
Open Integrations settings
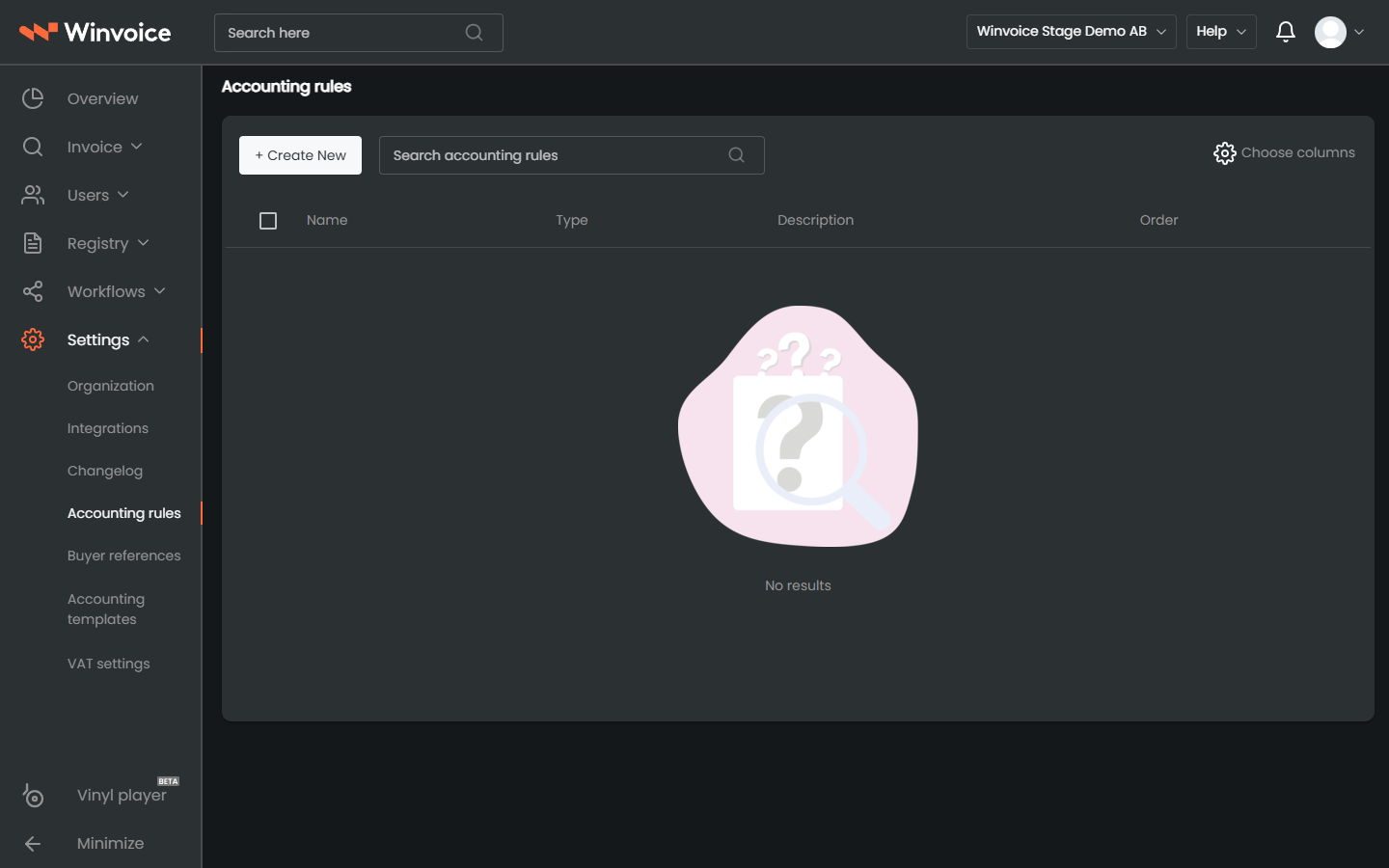(x=108, y=428)
